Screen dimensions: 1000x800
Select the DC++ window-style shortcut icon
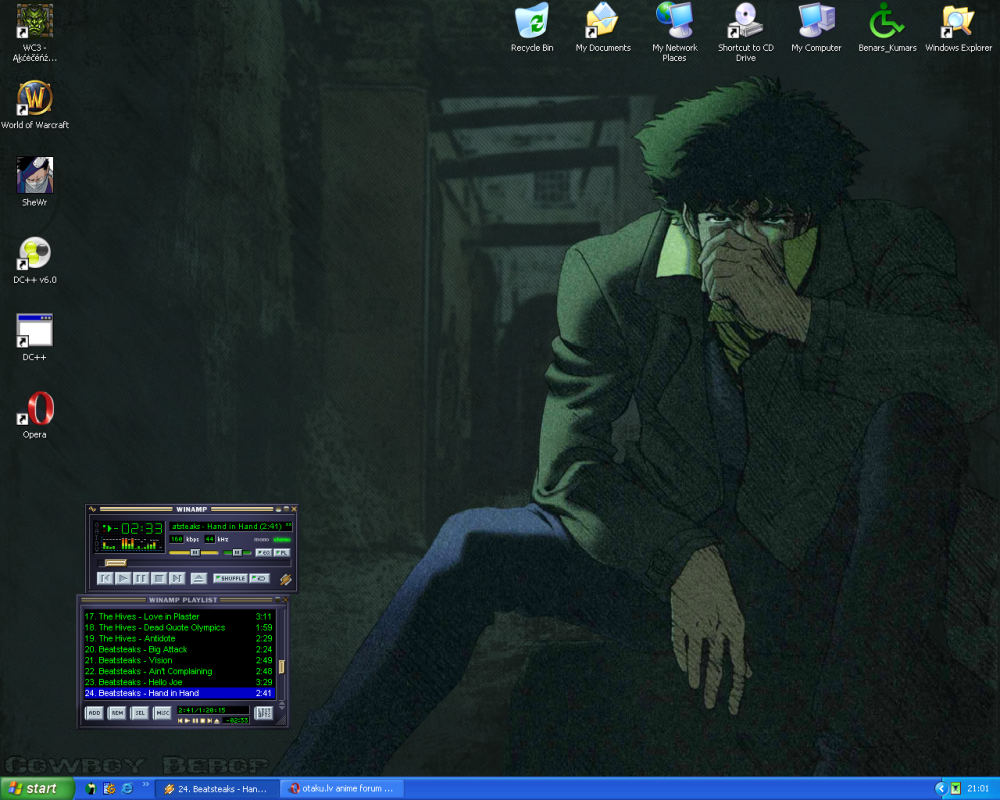click(x=34, y=337)
